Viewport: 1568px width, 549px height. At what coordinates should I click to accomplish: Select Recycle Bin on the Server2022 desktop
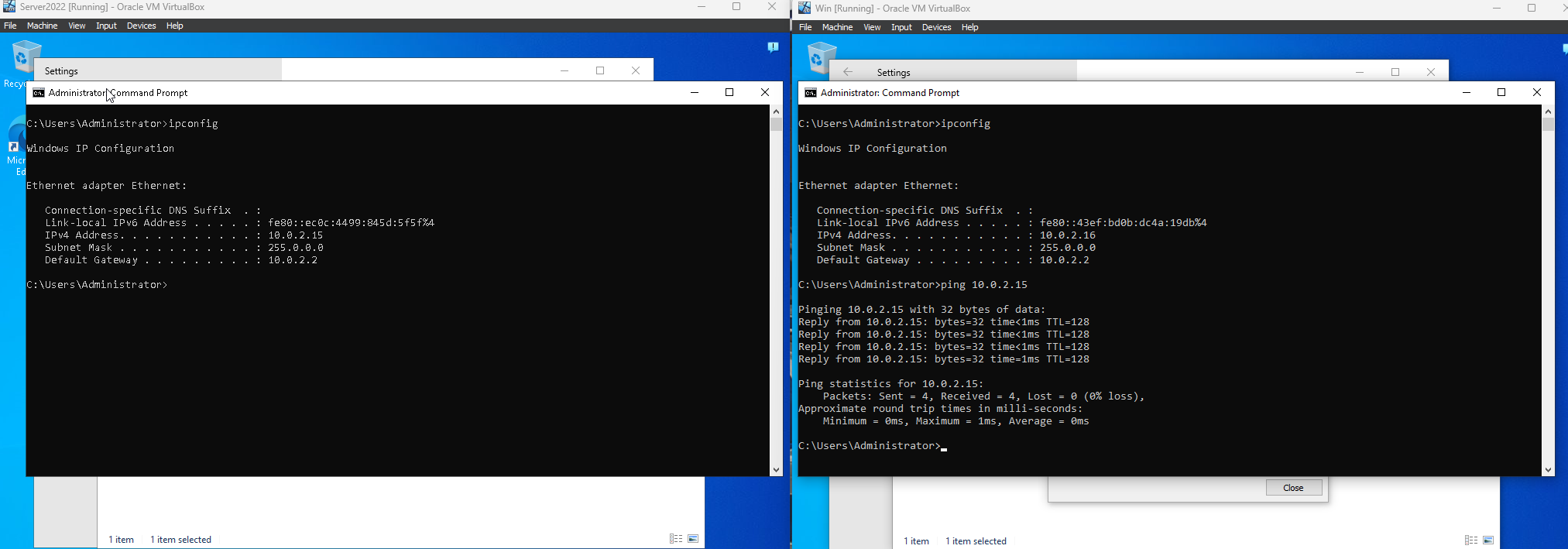(25, 57)
